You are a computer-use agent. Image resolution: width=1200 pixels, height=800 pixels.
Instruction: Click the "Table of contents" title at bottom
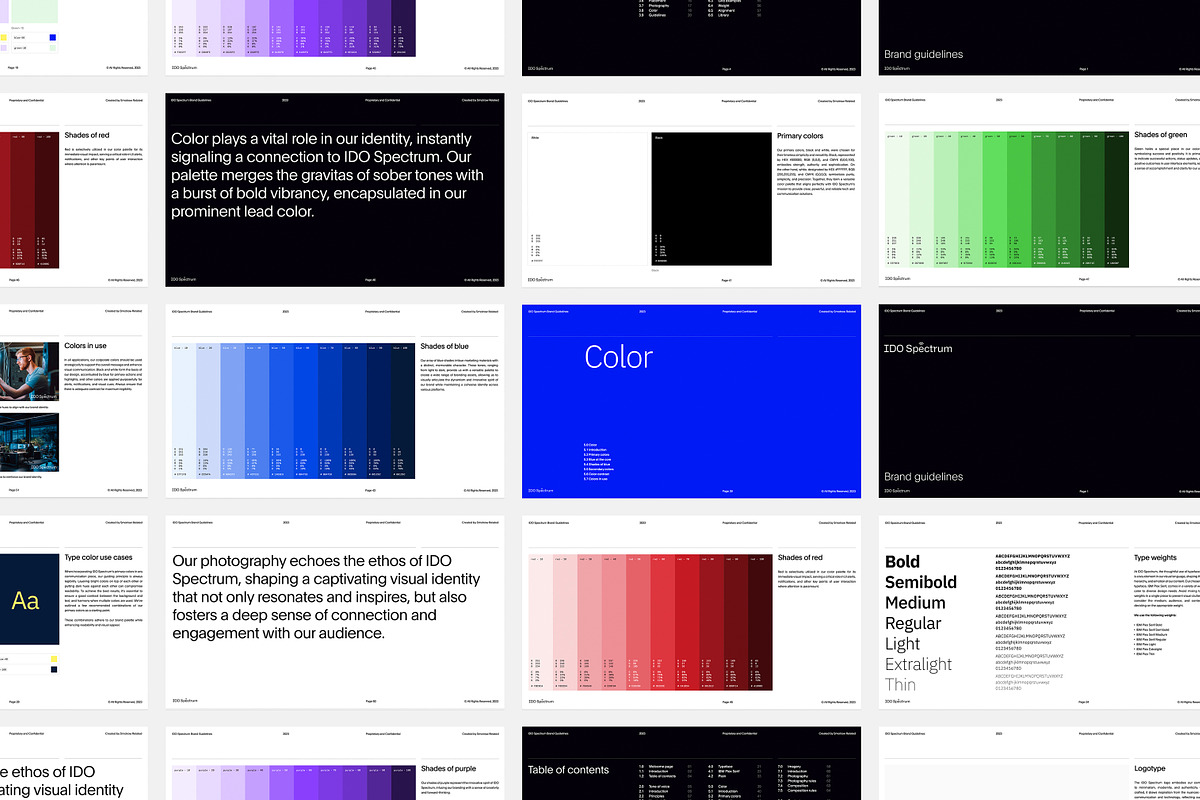568,770
